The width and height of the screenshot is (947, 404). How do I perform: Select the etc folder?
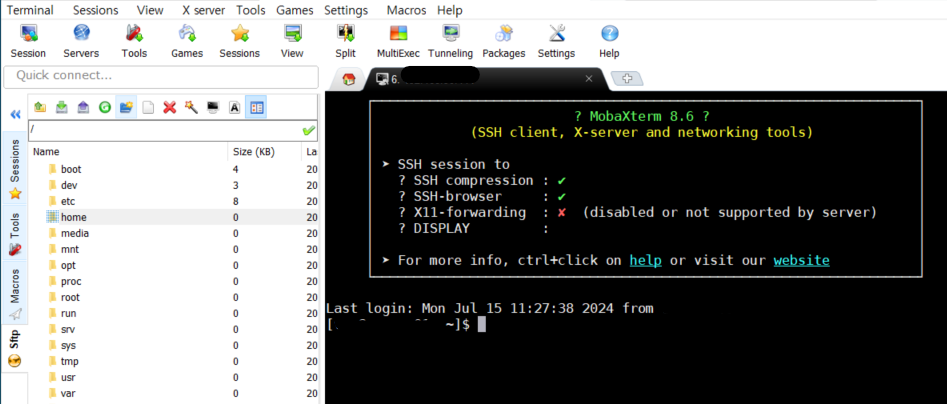click(x=68, y=201)
